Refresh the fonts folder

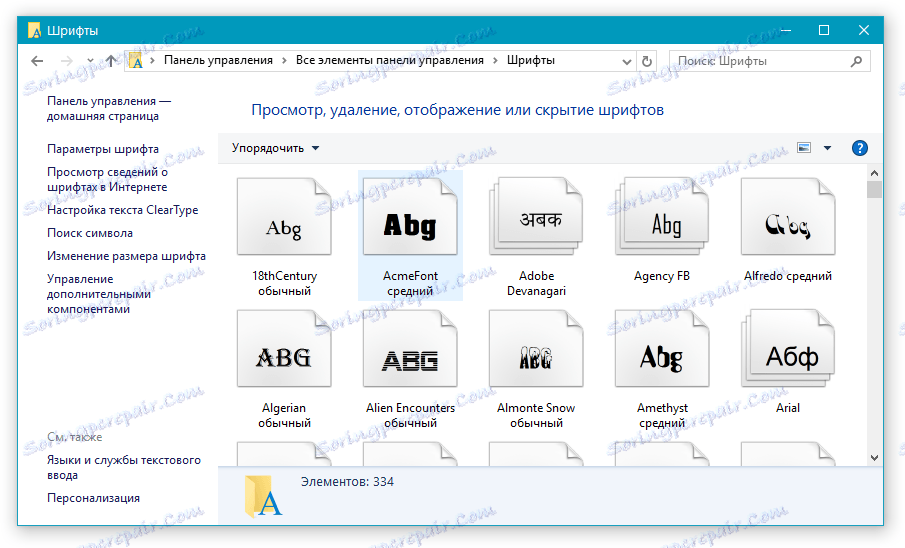pyautogui.click(x=647, y=61)
